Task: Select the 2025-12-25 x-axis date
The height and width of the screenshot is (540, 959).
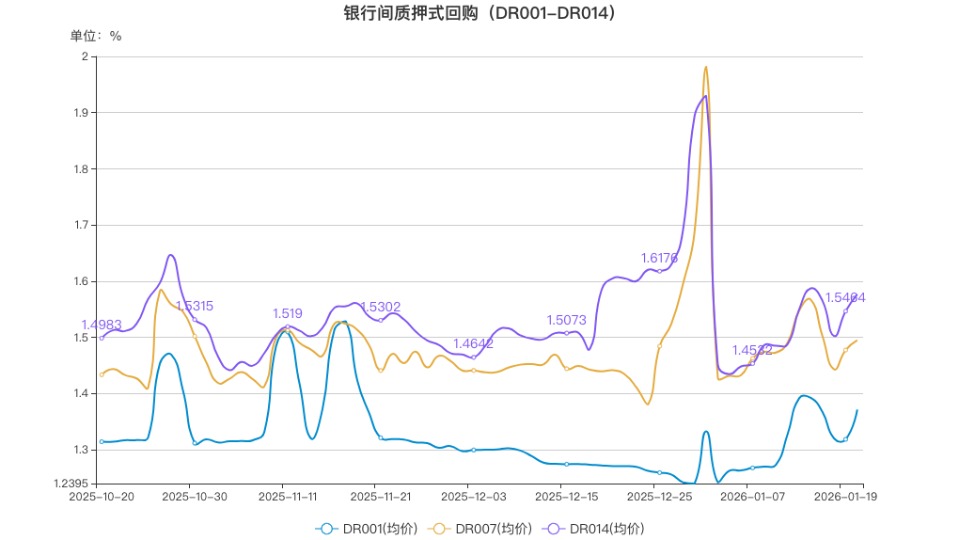Action: pos(659,496)
